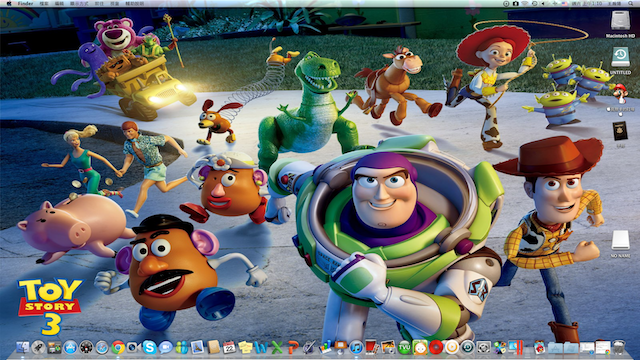Open iCal calendar showing 22
The width and height of the screenshot is (640, 360).
[229, 347]
